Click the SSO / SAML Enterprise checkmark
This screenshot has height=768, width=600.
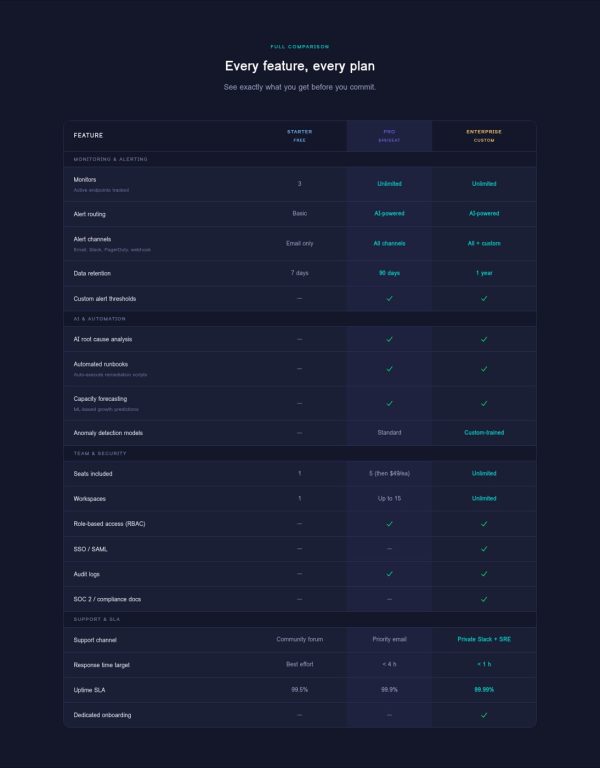[484, 549]
